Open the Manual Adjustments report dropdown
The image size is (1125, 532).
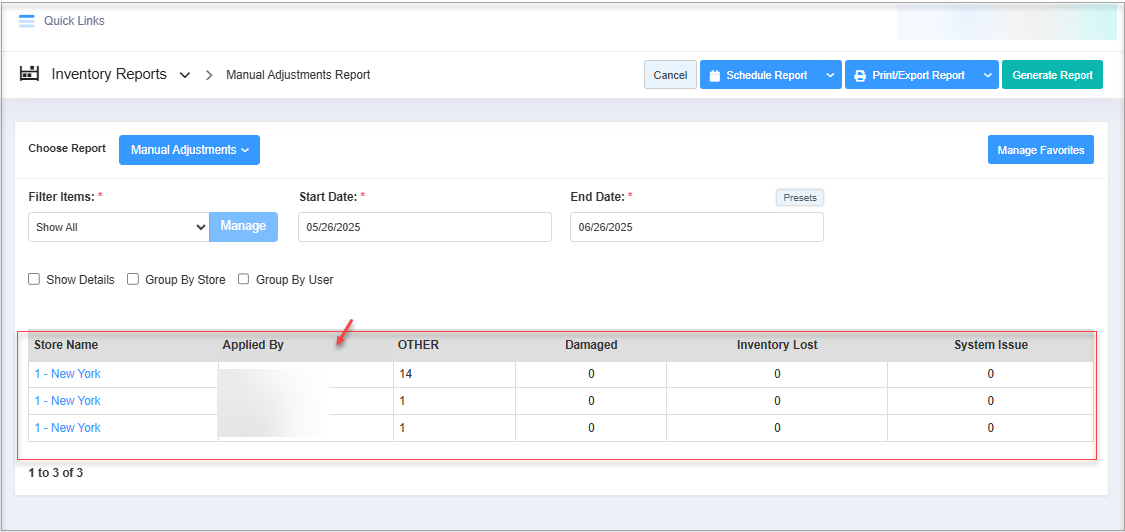coord(189,150)
